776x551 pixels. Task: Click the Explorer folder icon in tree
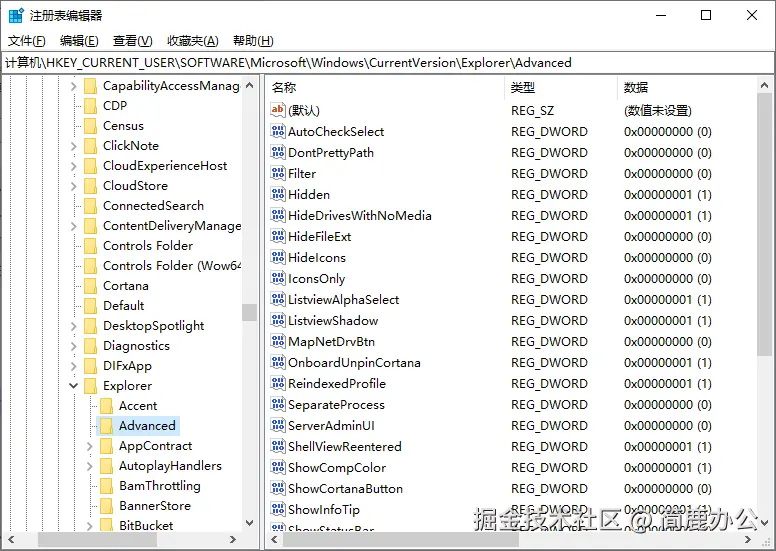click(90, 386)
